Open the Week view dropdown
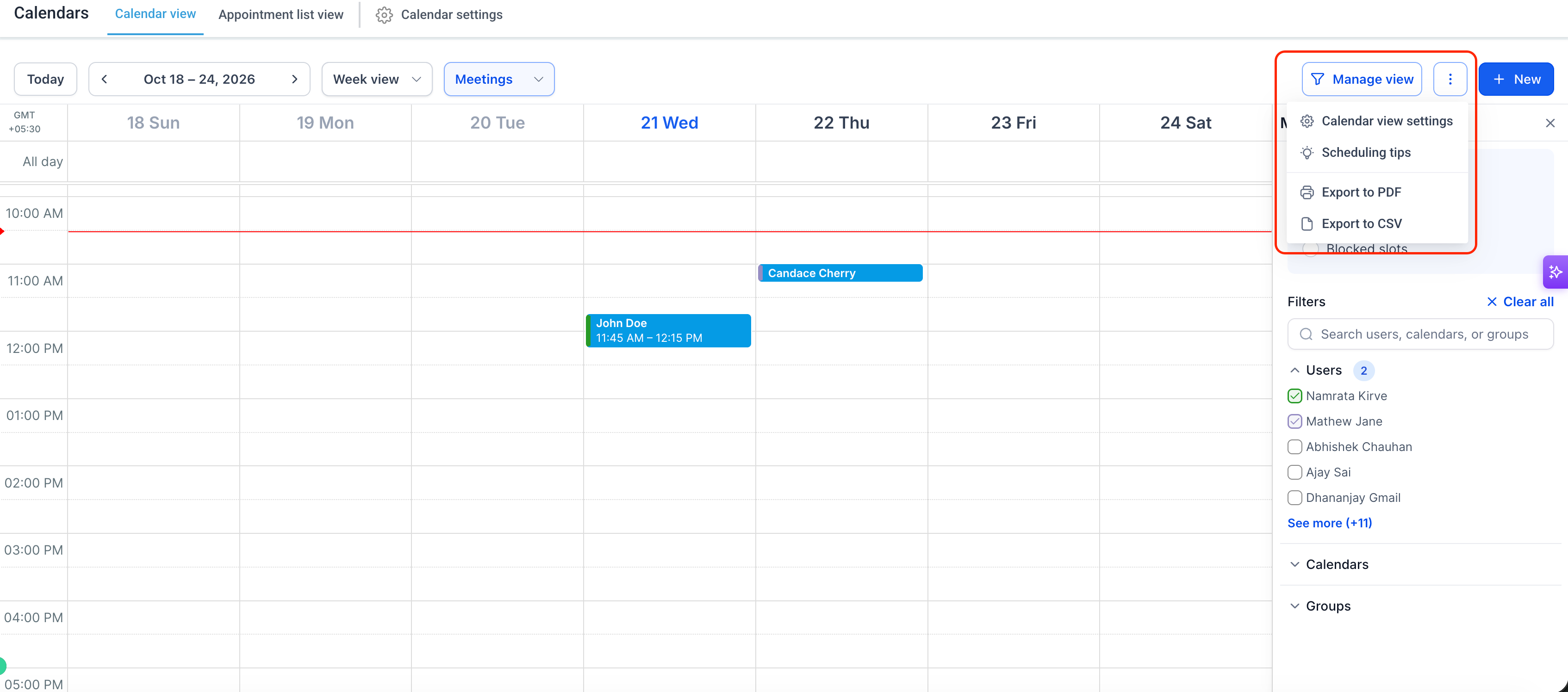Image resolution: width=1568 pixels, height=692 pixels. [x=377, y=79]
